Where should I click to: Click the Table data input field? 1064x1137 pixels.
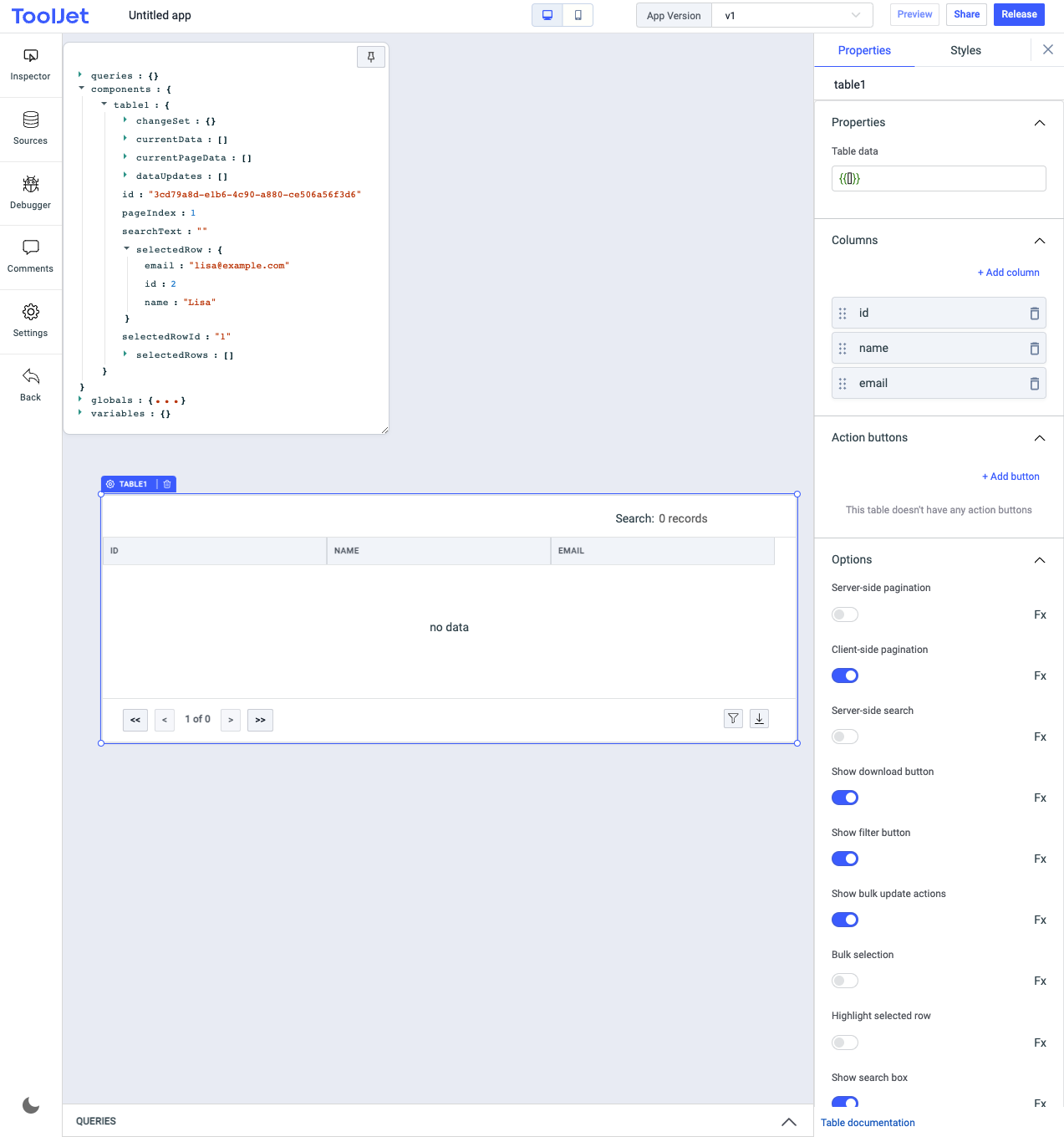(939, 178)
